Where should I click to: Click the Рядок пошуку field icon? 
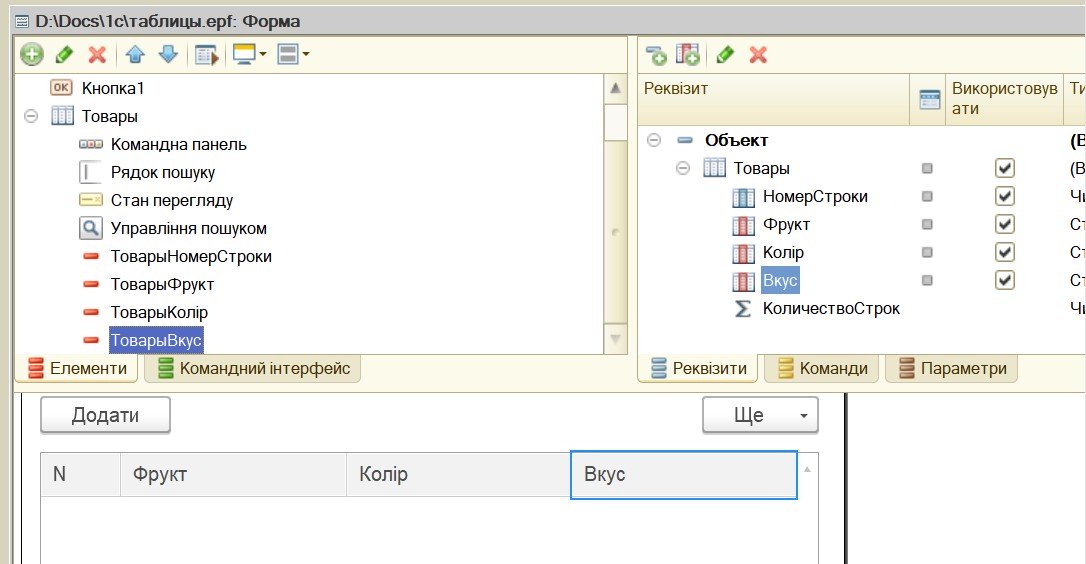(x=90, y=172)
